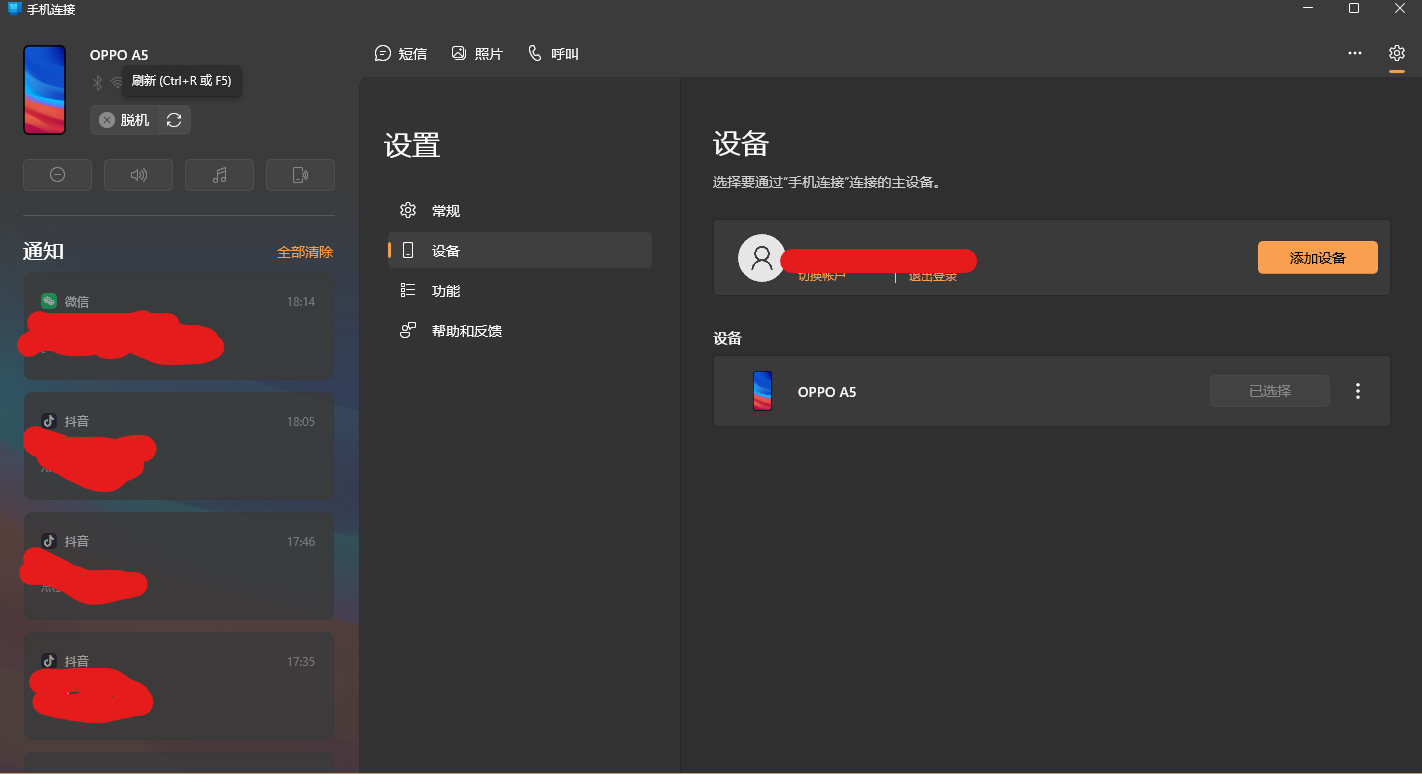Click the Bluetooth status icon
Image resolution: width=1422 pixels, height=774 pixels.
pyautogui.click(x=98, y=82)
